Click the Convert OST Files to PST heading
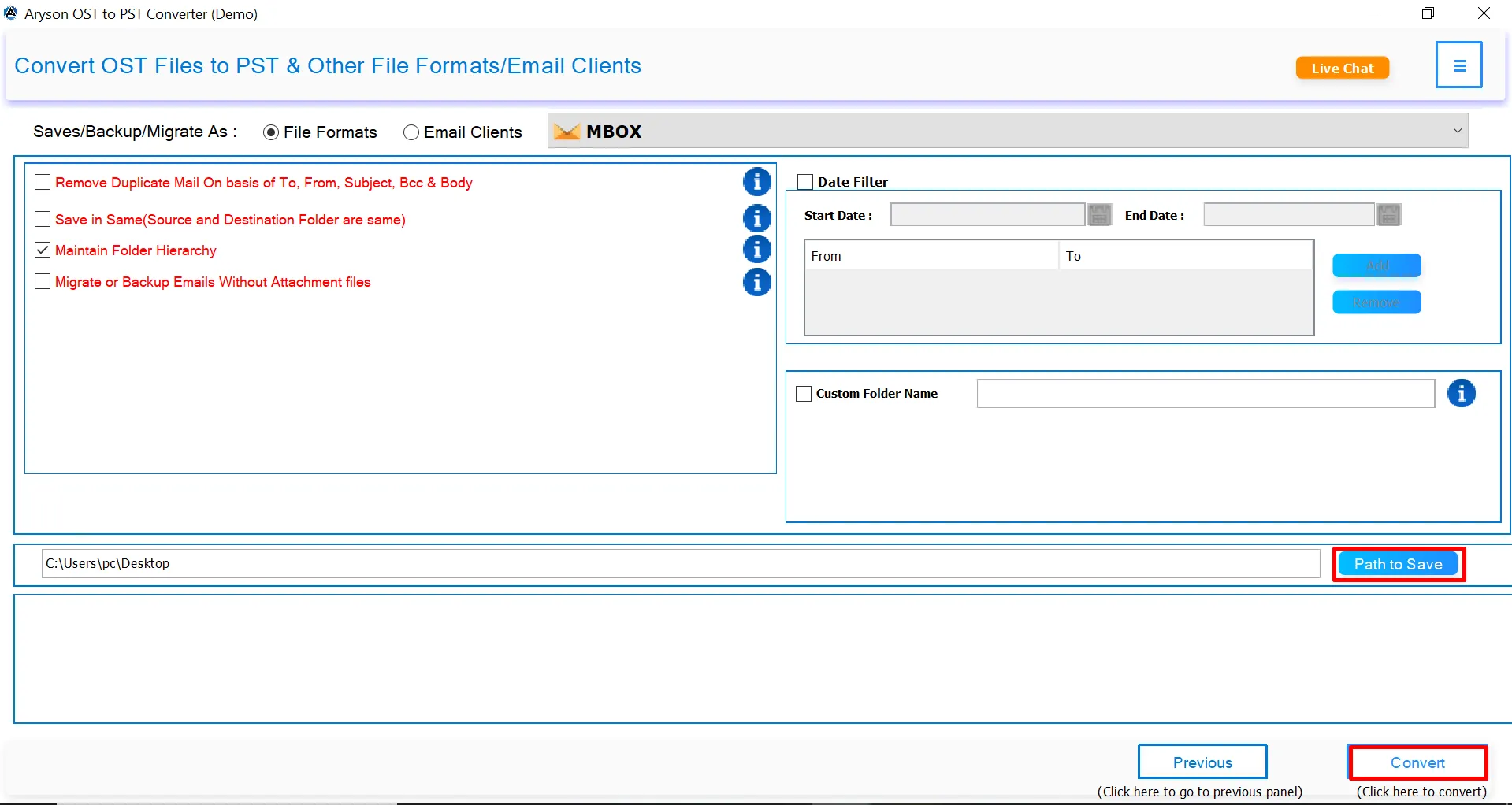The height and width of the screenshot is (805, 1512). point(328,65)
